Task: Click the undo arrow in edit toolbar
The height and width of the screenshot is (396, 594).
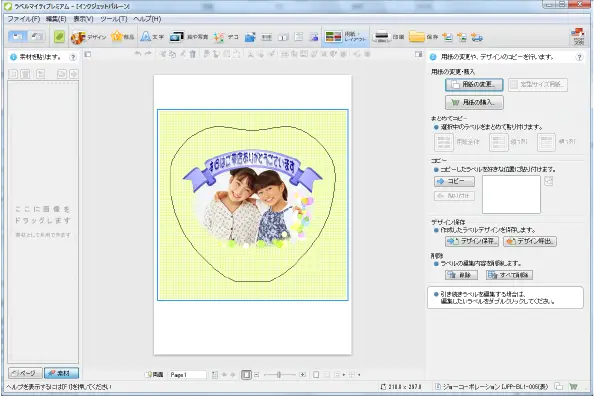Action: (x=138, y=54)
